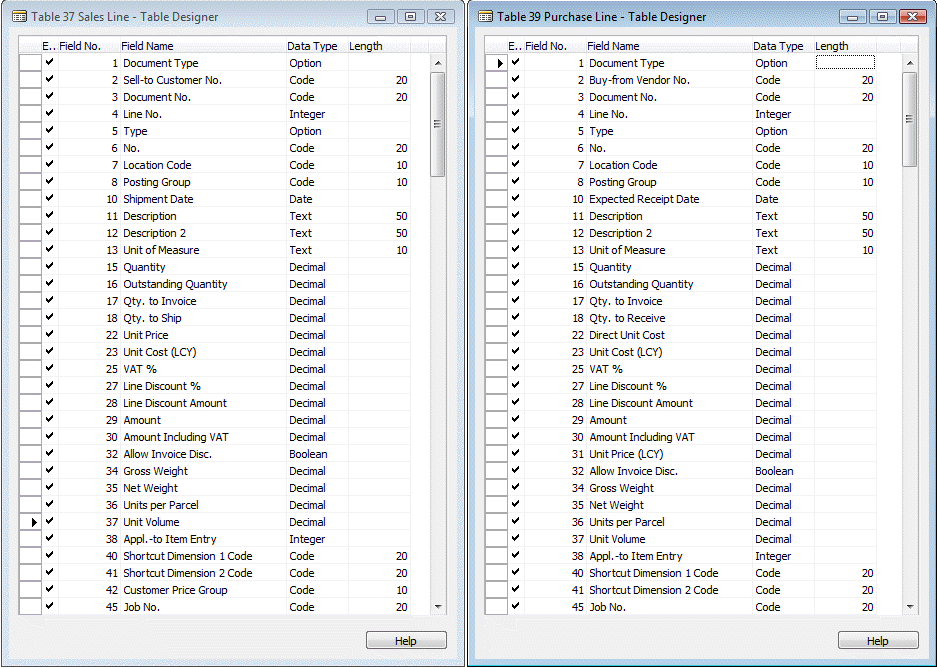Click Help button in Purchase Line window

(877, 641)
